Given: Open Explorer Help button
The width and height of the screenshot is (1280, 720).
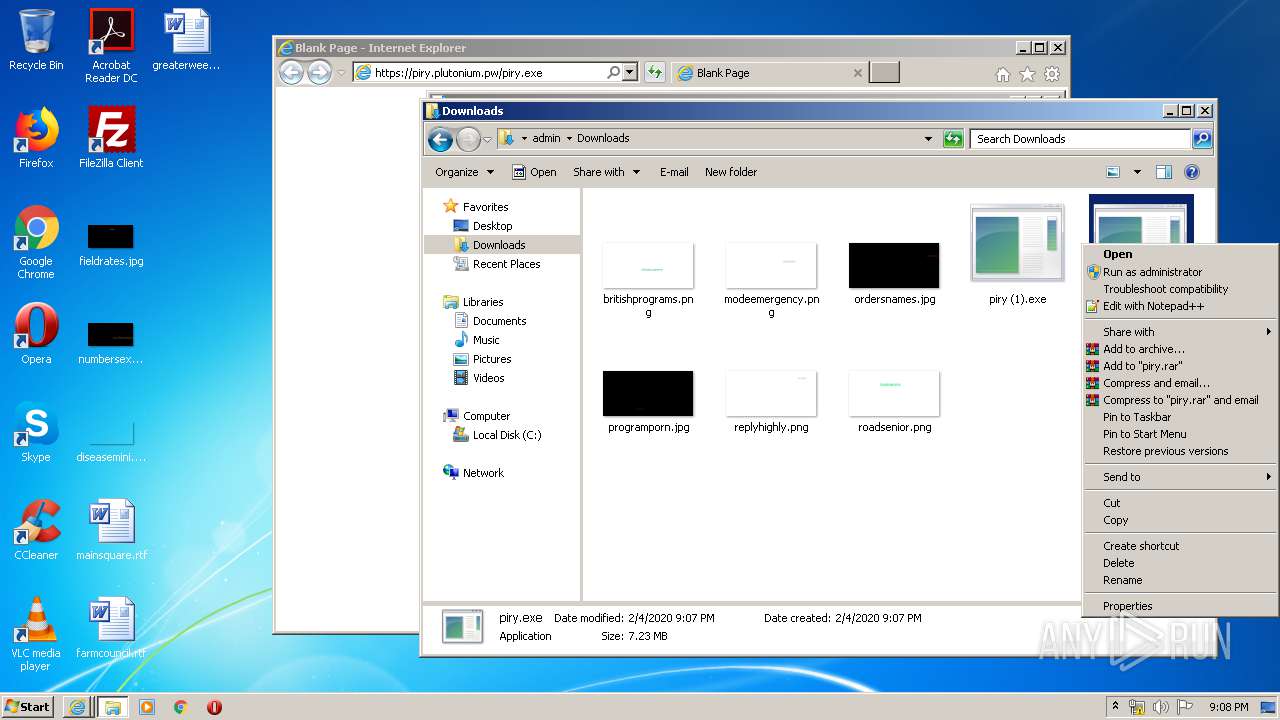Looking at the screenshot, I should (x=1192, y=172).
